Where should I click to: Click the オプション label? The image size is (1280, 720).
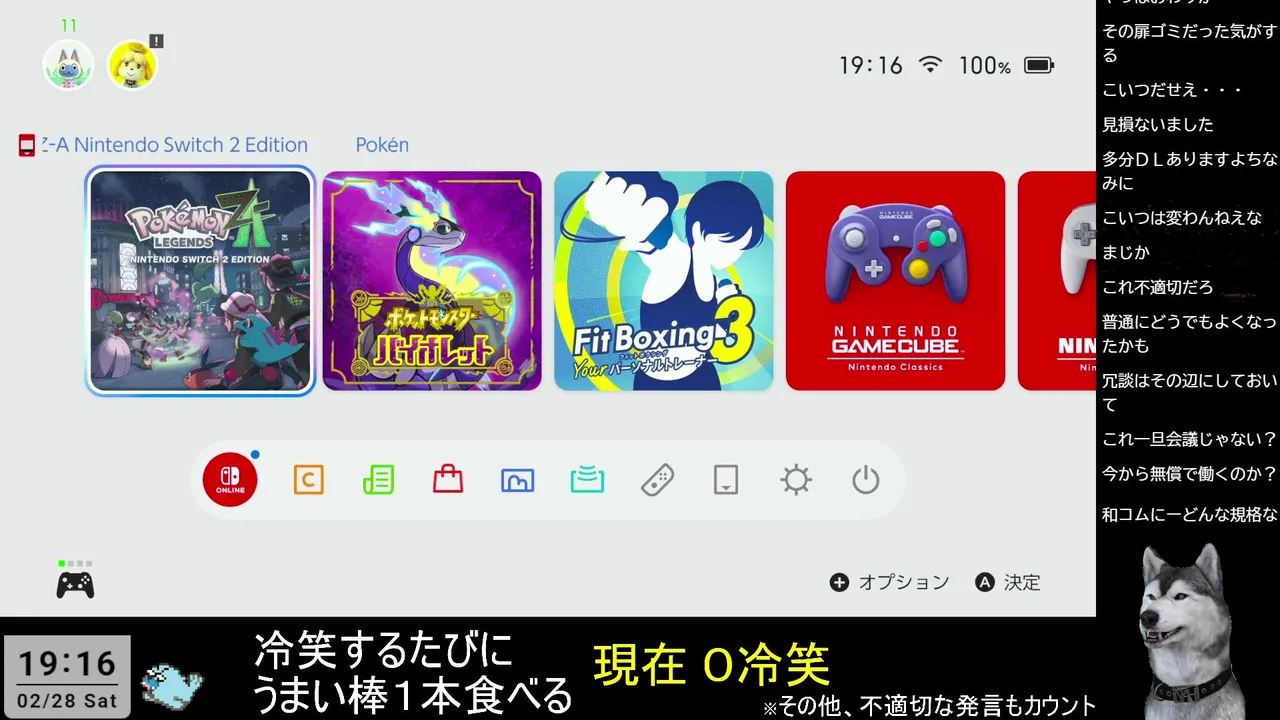coord(904,582)
